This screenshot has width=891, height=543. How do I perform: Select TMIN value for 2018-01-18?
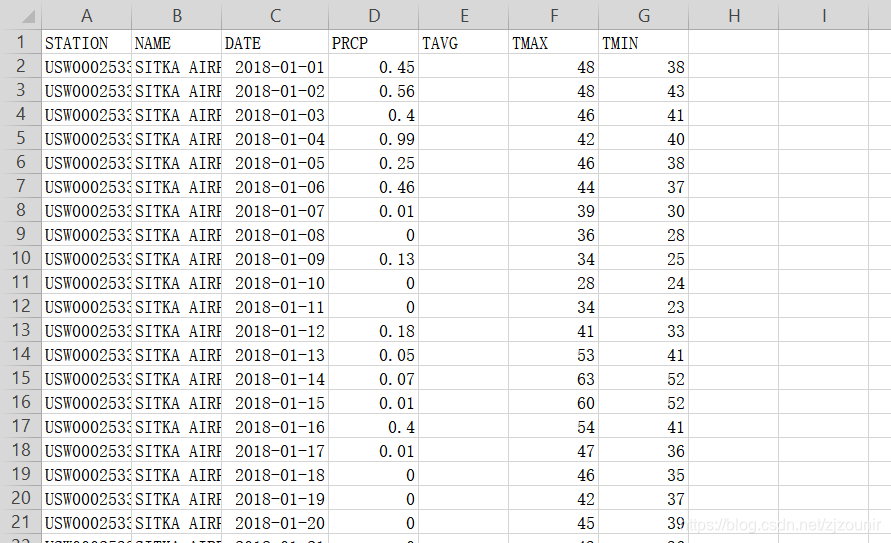[643, 475]
